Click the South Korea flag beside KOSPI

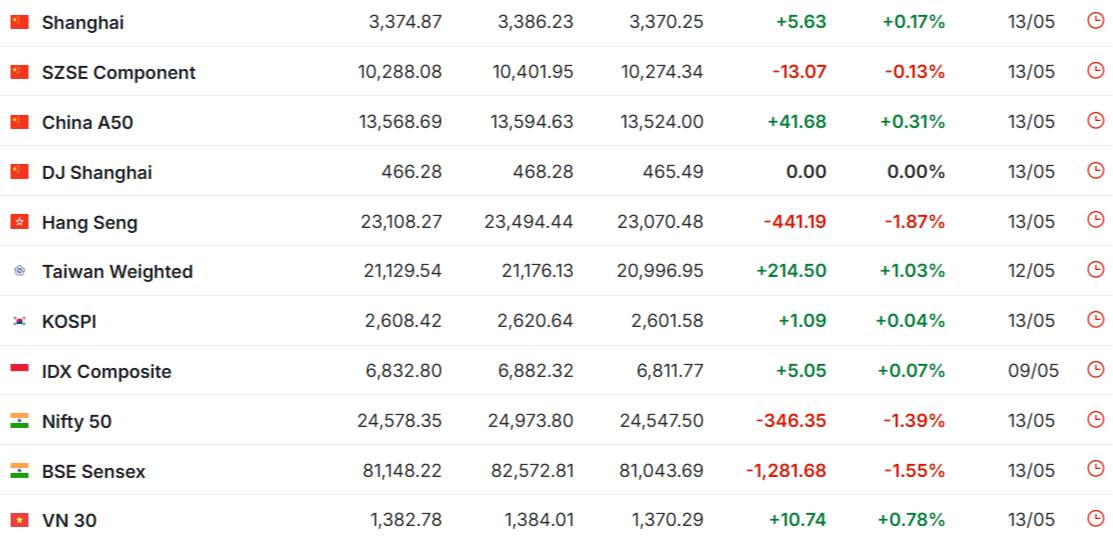(x=19, y=321)
